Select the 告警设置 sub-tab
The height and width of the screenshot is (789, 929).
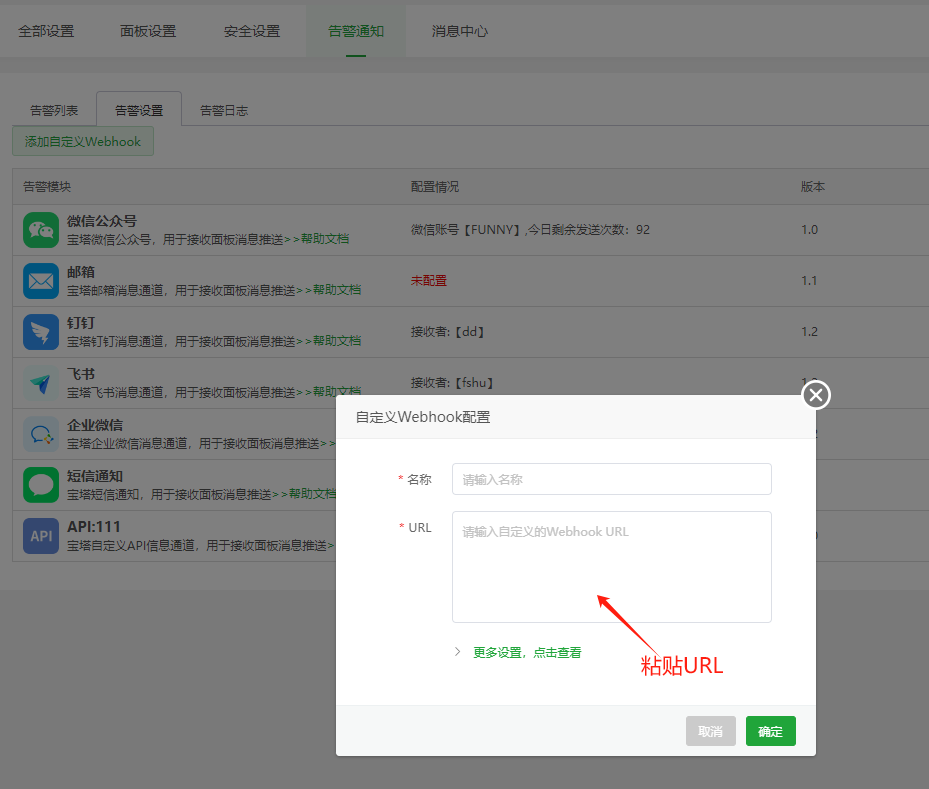point(139,110)
